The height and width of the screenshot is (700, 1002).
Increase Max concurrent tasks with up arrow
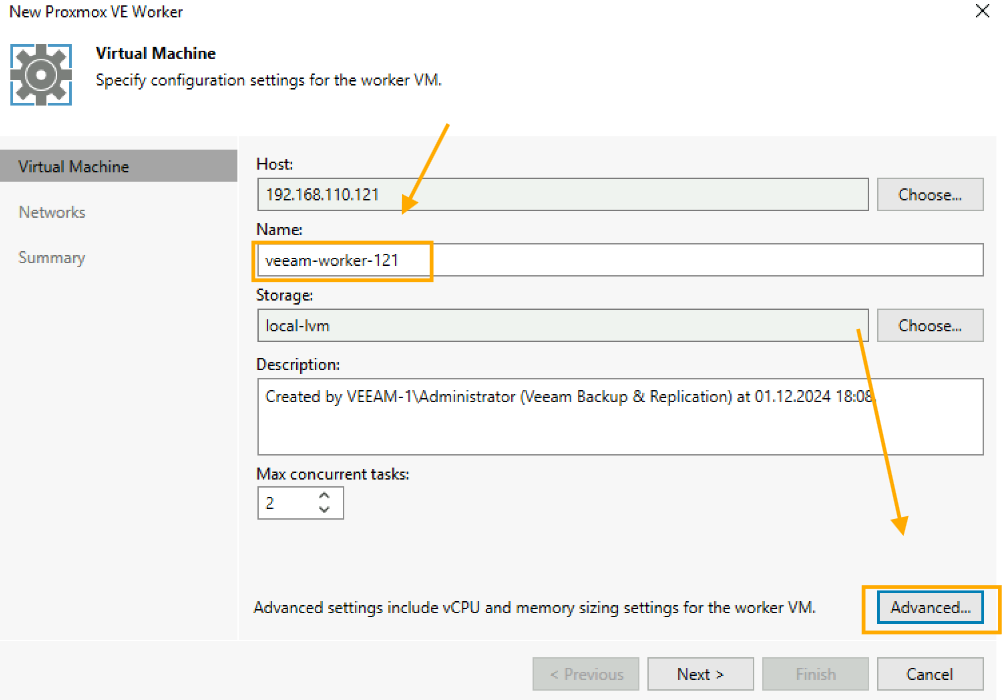click(x=324, y=496)
